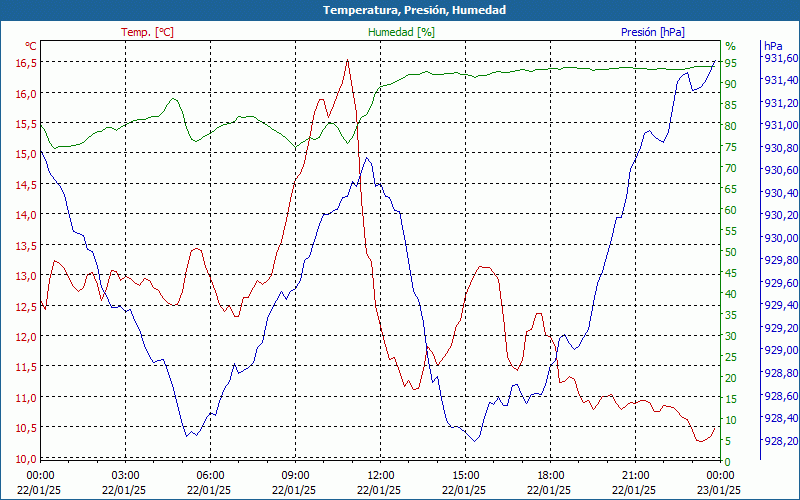The image size is (800, 500).
Task: Click the 18:00 time axis label
Action: click(551, 475)
